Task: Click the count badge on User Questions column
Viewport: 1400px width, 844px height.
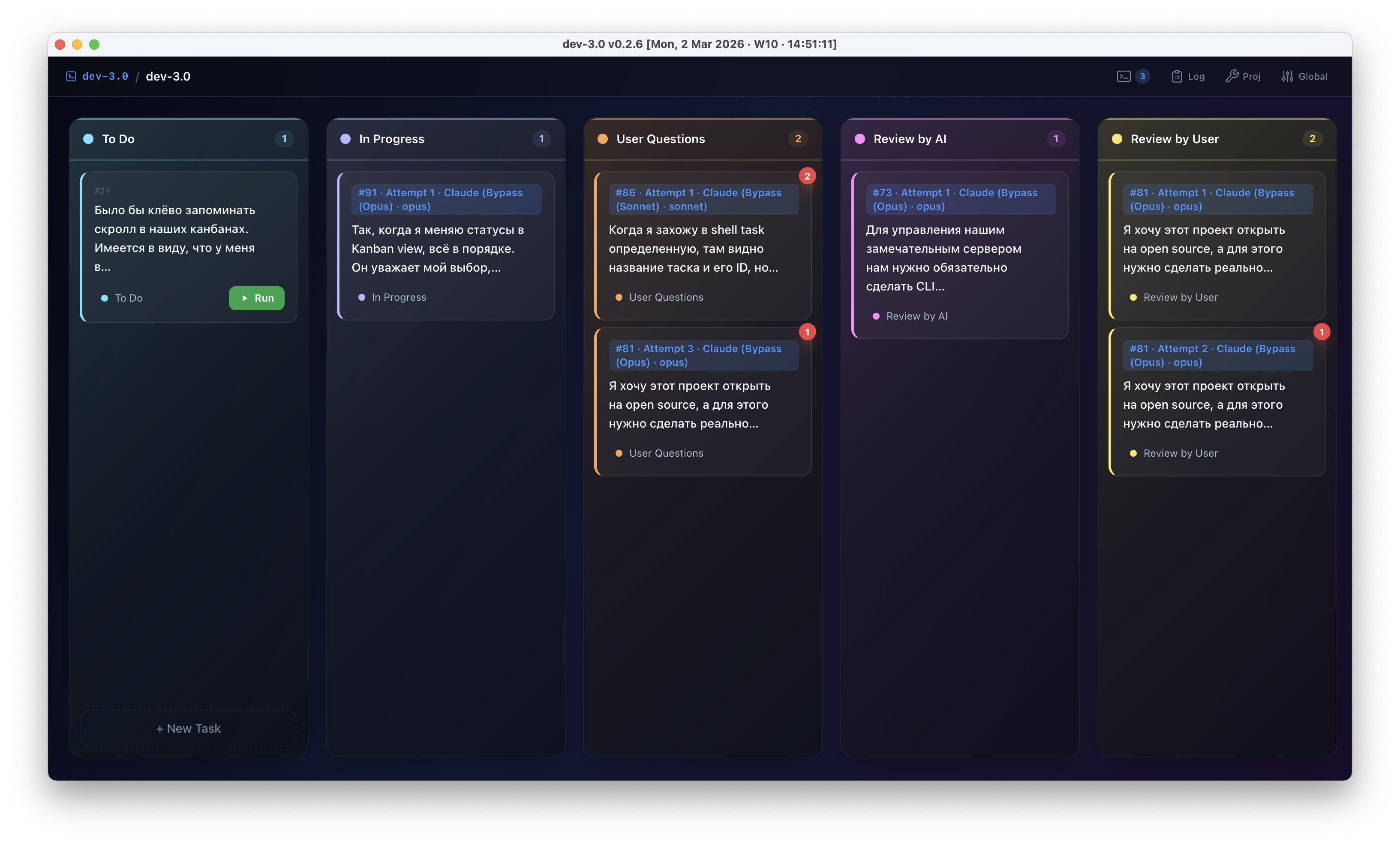Action: pos(798,138)
